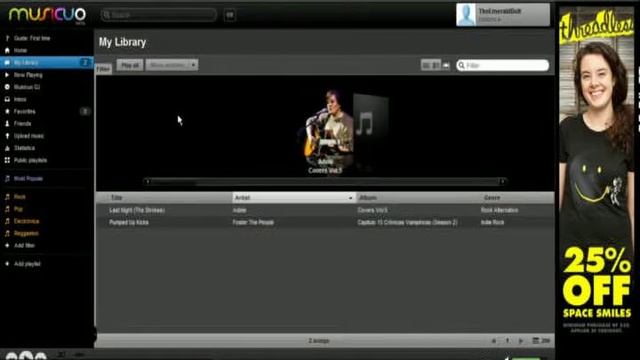This screenshot has width=640, height=360.
Task: Go to the previous page arrow
Action: pyautogui.click(x=494, y=341)
